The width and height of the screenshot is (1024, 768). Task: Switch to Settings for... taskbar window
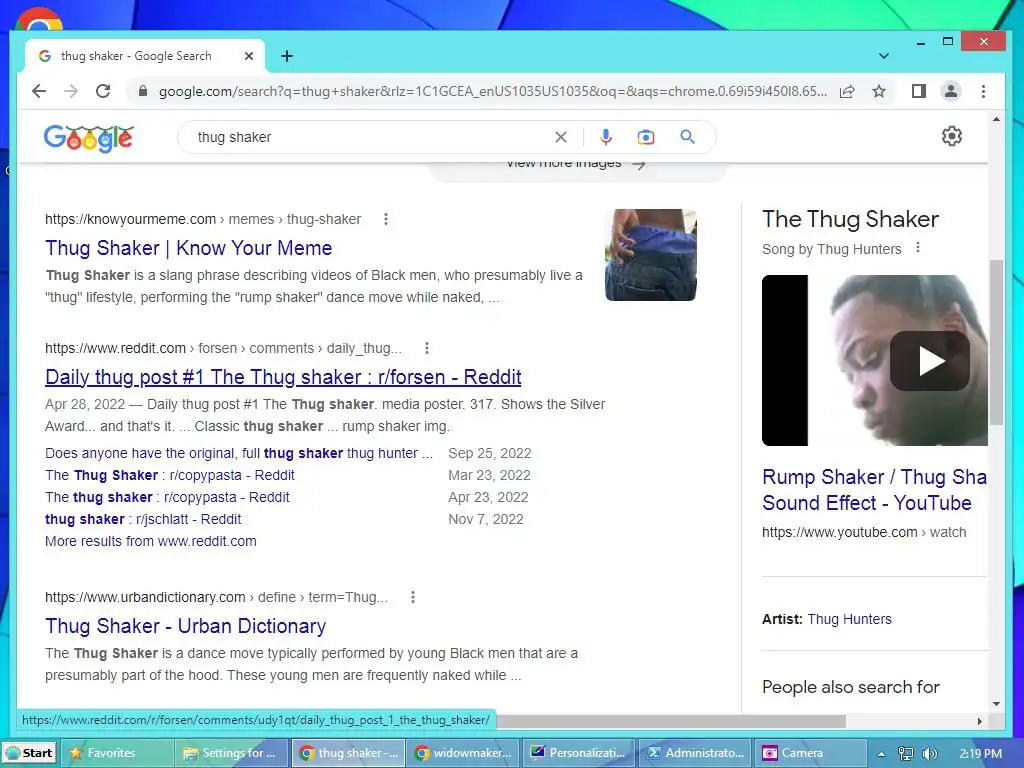(231, 753)
